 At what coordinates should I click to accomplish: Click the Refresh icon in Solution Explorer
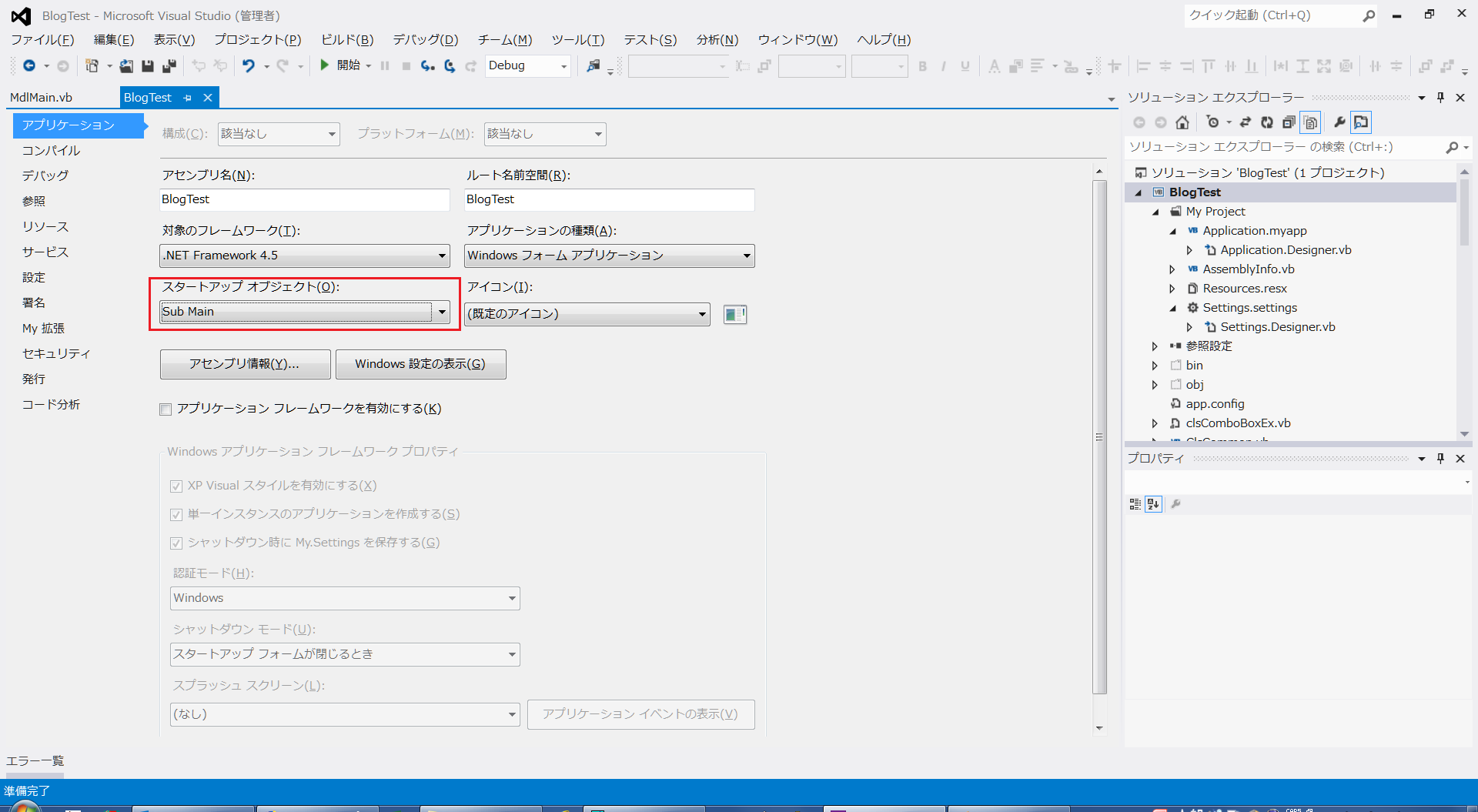tap(1267, 122)
